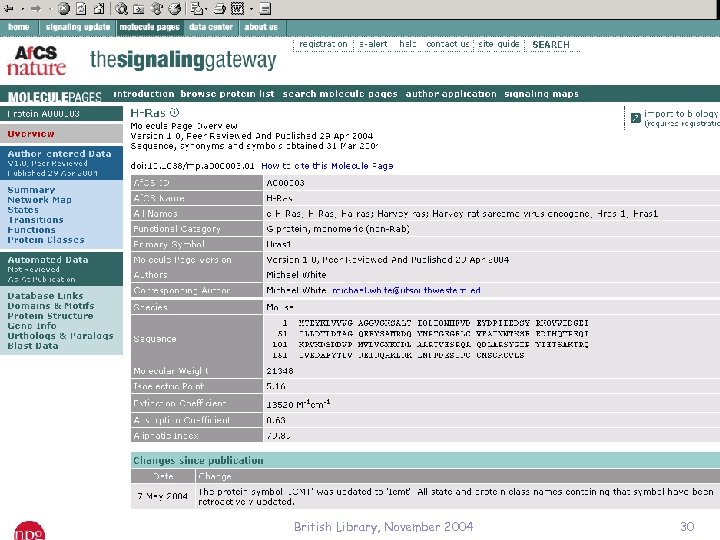Select the molecule pages tab
The height and width of the screenshot is (540, 720).
[150, 27]
